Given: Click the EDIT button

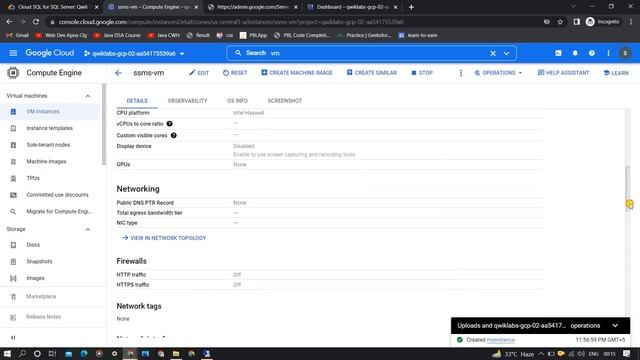Looking at the screenshot, I should 199,73.
